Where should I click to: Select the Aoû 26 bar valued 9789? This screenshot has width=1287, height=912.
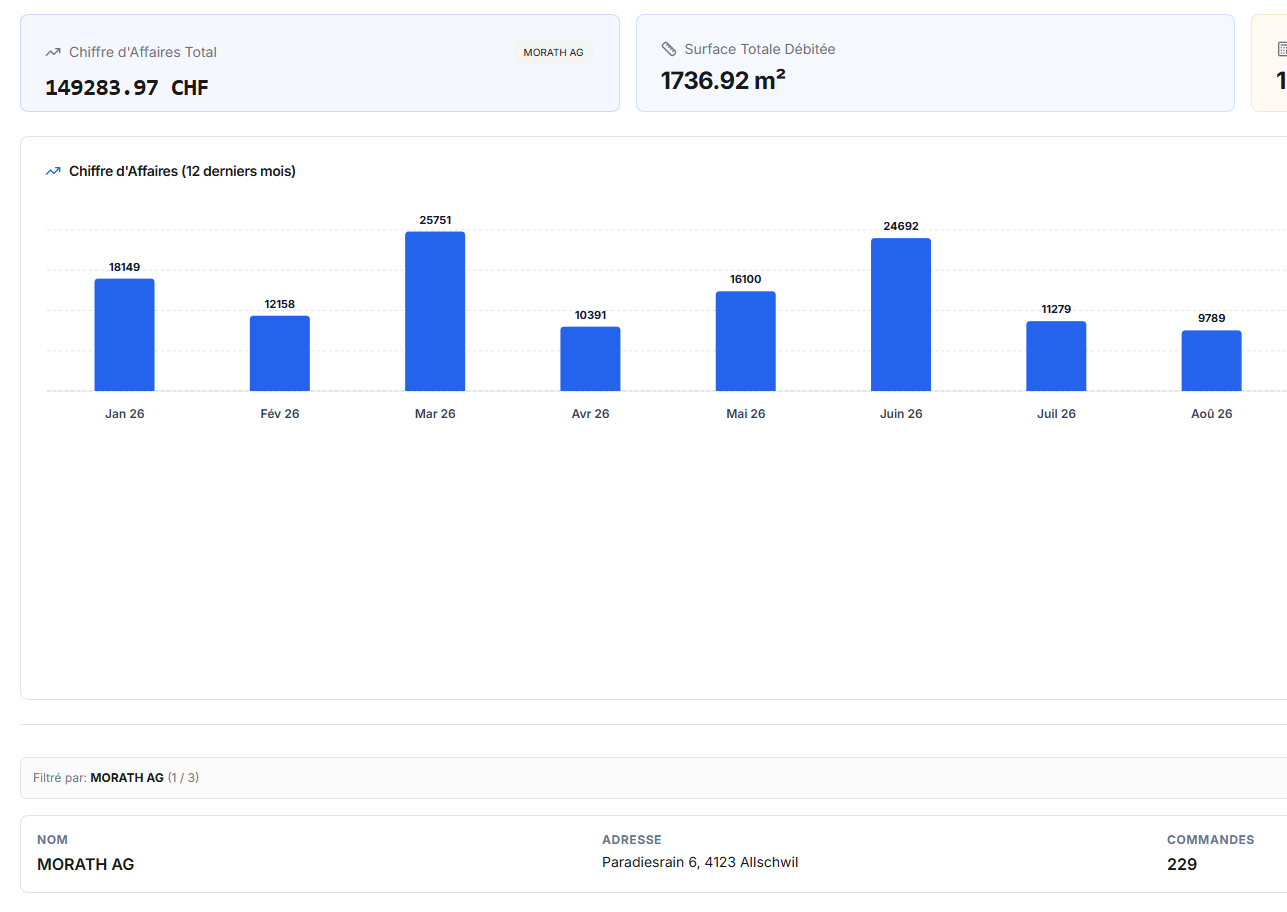tap(1212, 361)
